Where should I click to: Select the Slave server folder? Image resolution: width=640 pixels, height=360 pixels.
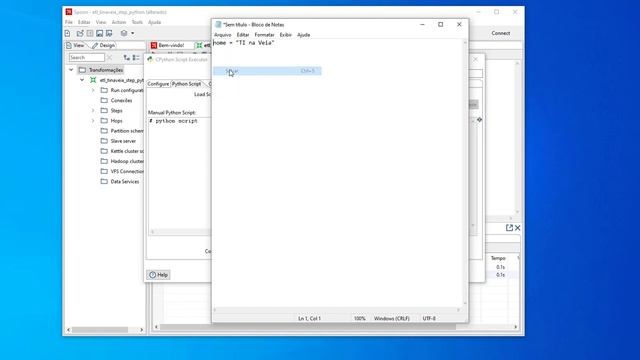coord(118,141)
